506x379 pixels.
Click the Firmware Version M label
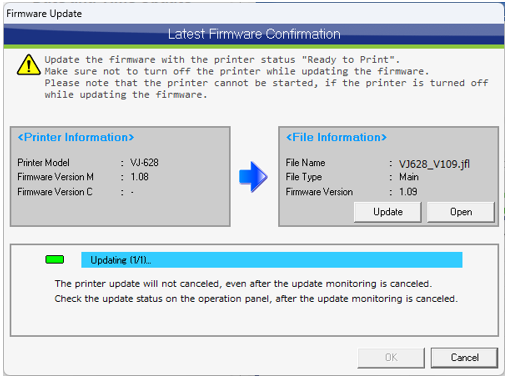(x=55, y=177)
